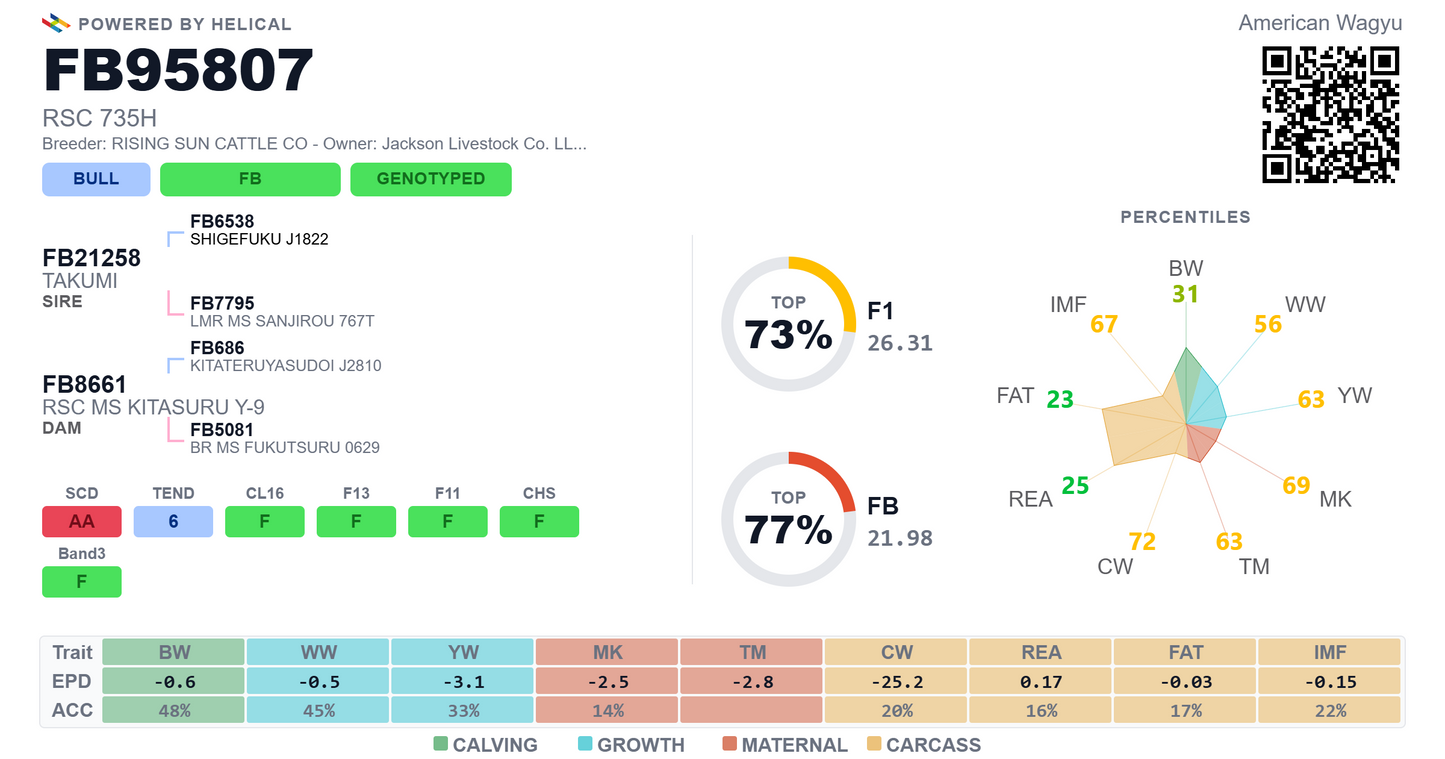Click the green CALVING legend square

(440, 744)
